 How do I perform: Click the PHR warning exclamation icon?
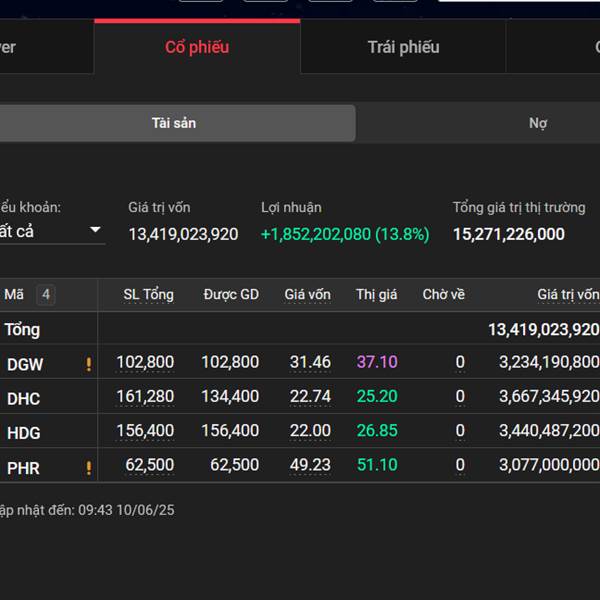(x=88, y=468)
